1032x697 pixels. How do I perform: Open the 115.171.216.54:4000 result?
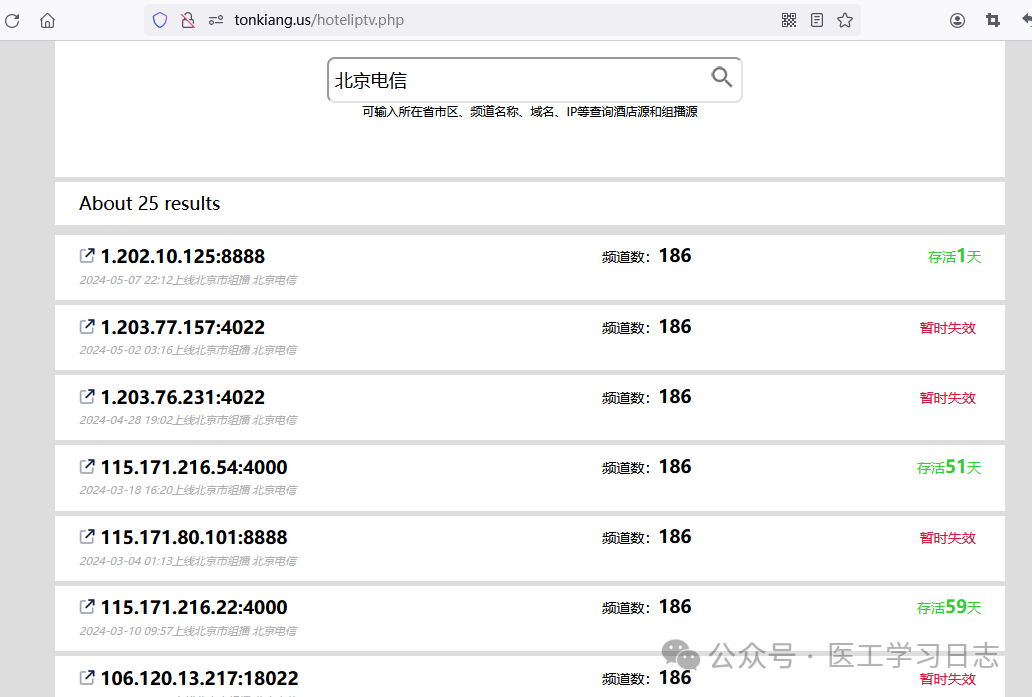click(x=194, y=467)
